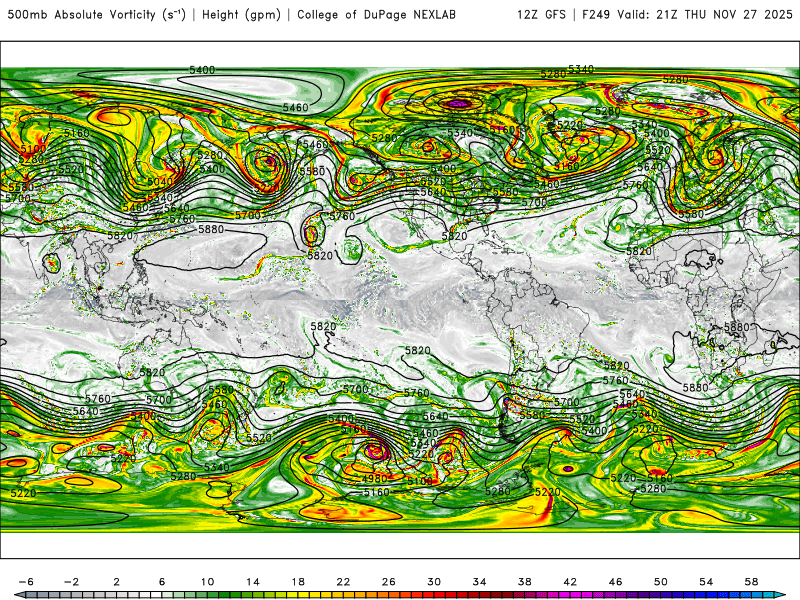Click the "12Z GFS" model run text
Screen dimensions: 800x600
541,15
